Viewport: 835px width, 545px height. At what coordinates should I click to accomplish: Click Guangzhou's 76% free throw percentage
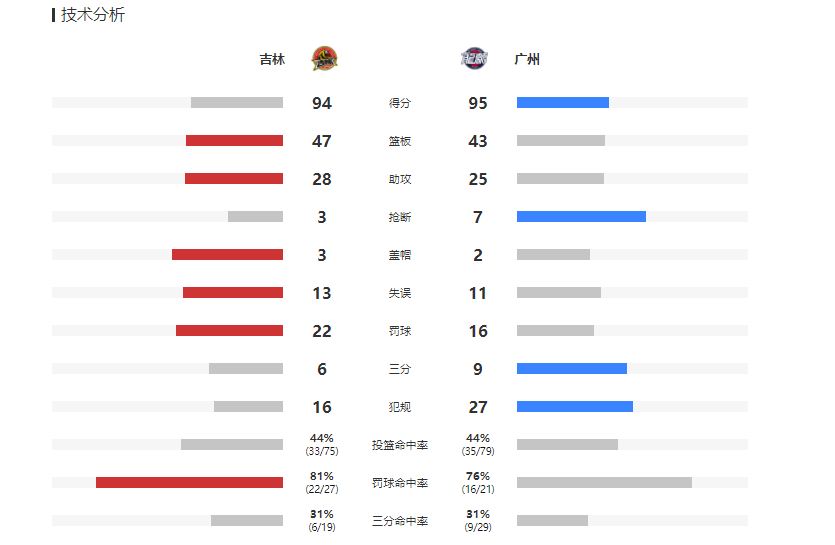(x=478, y=476)
